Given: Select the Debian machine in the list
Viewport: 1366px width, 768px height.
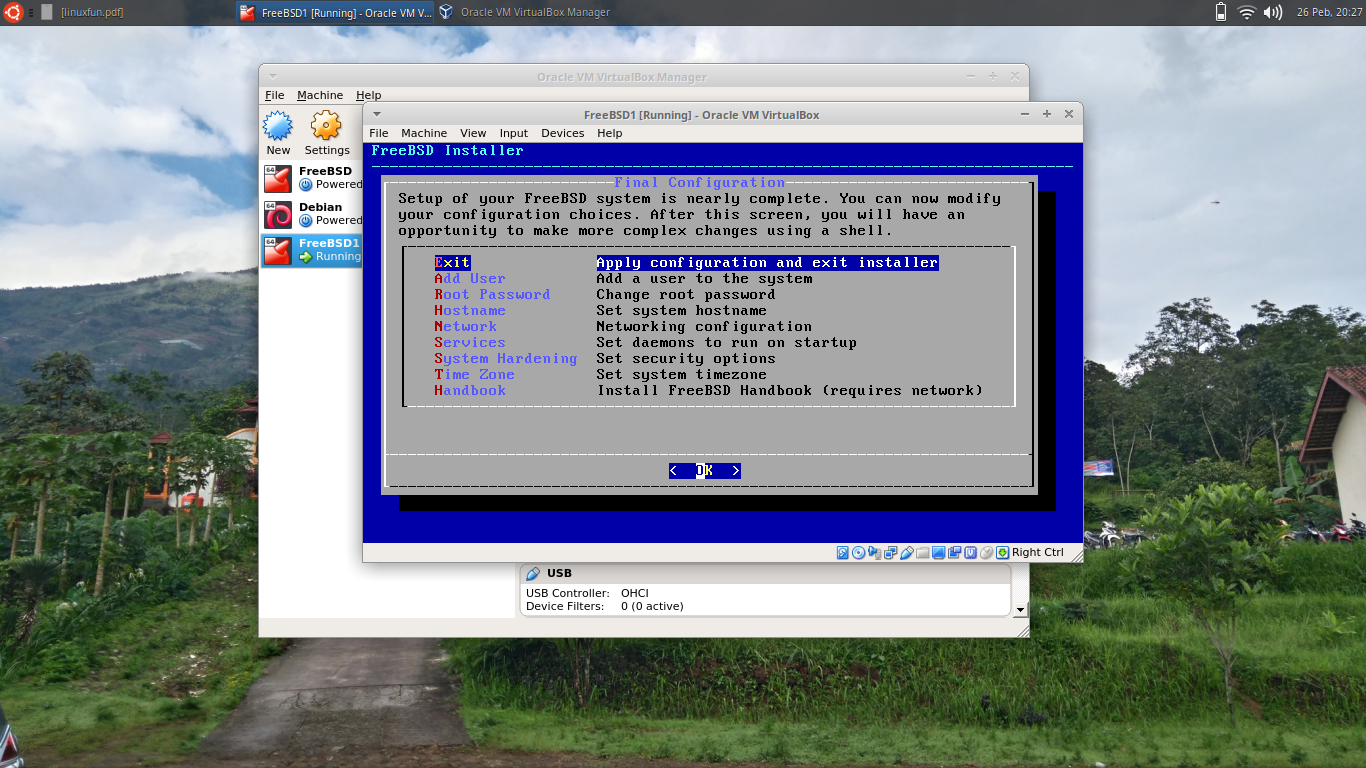Looking at the screenshot, I should (x=312, y=214).
